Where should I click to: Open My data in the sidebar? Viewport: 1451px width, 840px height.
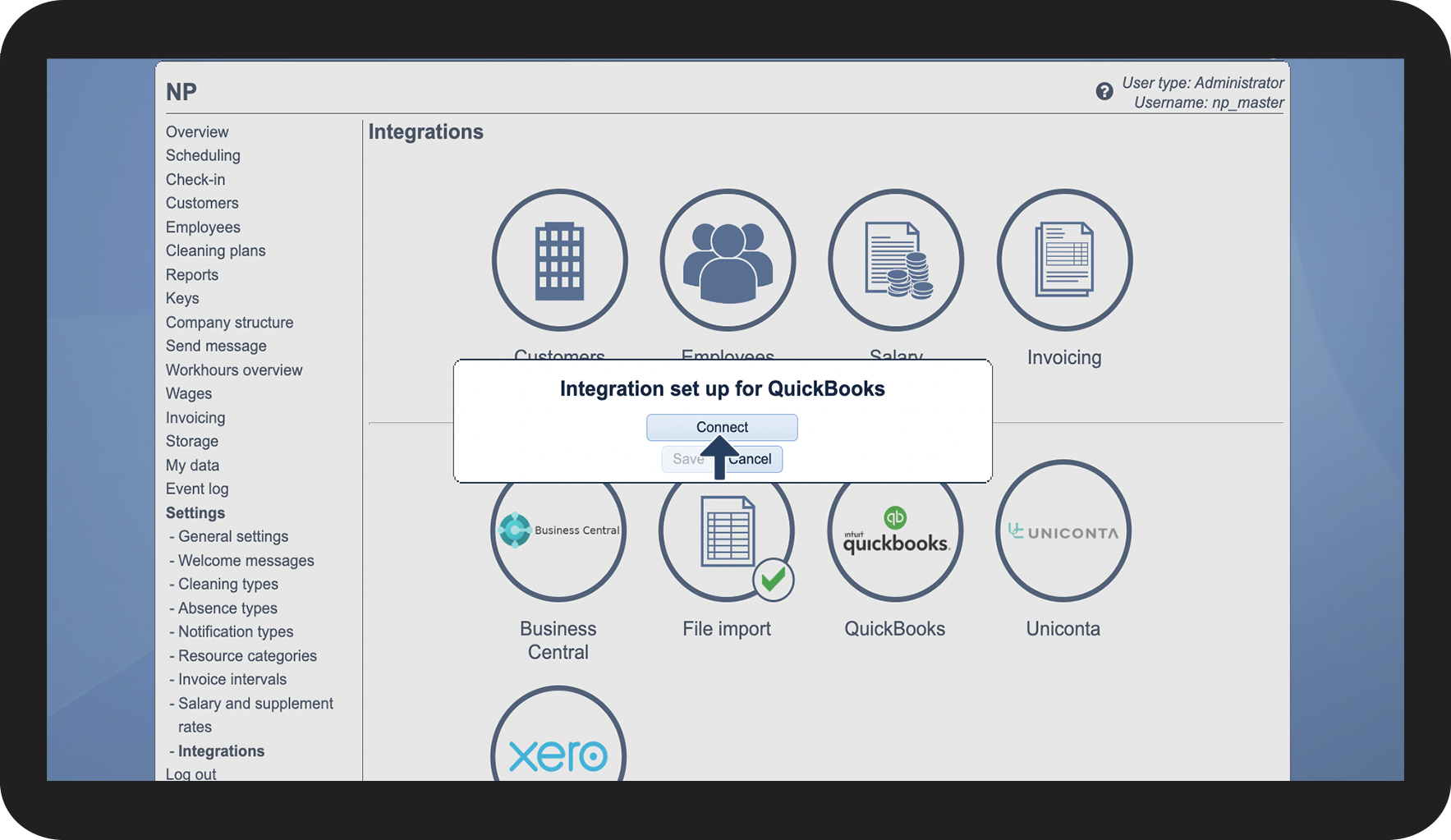click(x=192, y=466)
